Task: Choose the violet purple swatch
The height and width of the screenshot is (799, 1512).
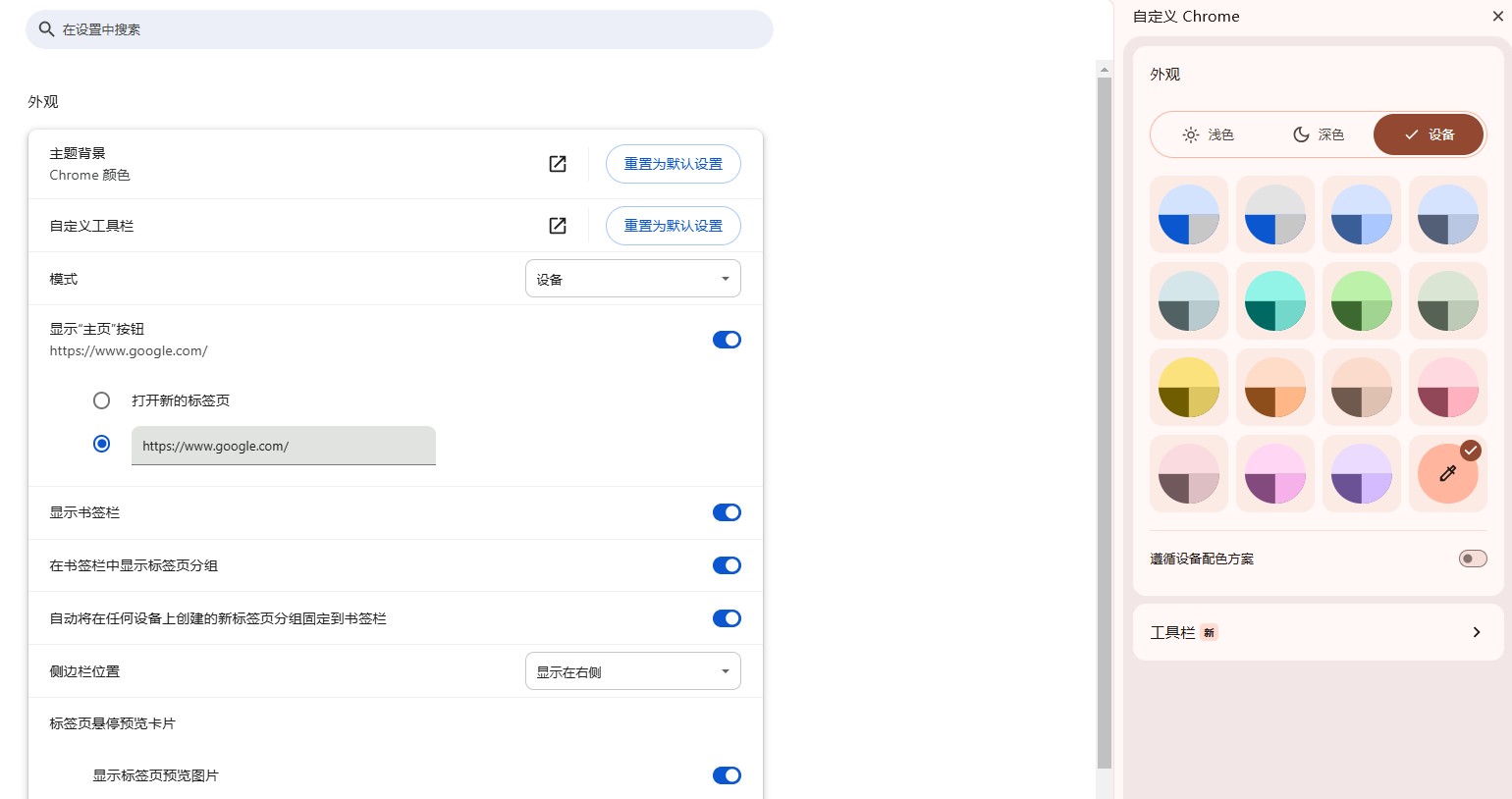Action: pyautogui.click(x=1362, y=474)
